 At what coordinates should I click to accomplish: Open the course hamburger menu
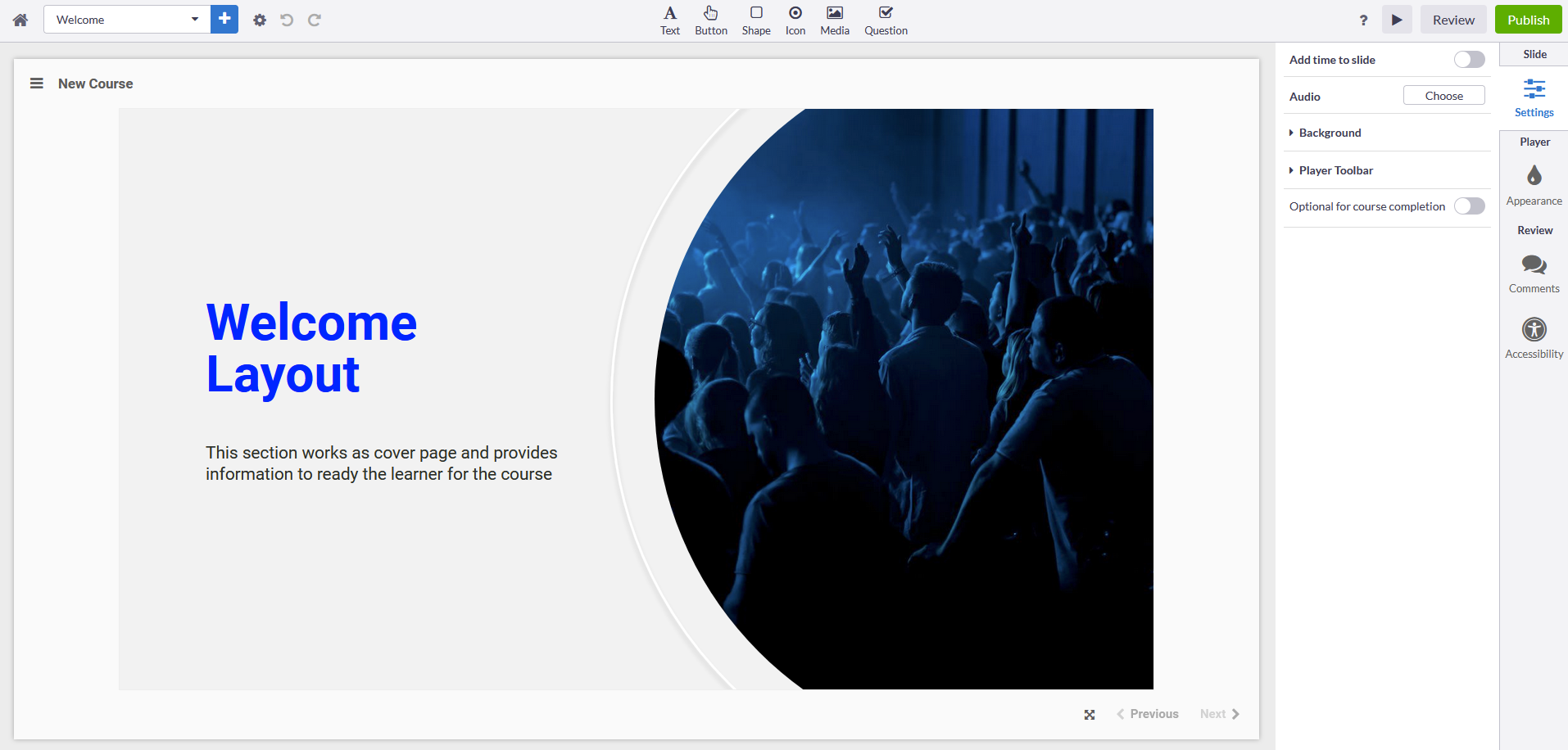coord(37,84)
